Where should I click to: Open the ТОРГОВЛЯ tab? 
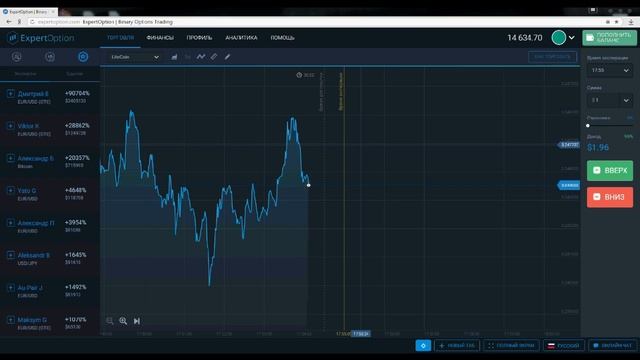coord(120,38)
